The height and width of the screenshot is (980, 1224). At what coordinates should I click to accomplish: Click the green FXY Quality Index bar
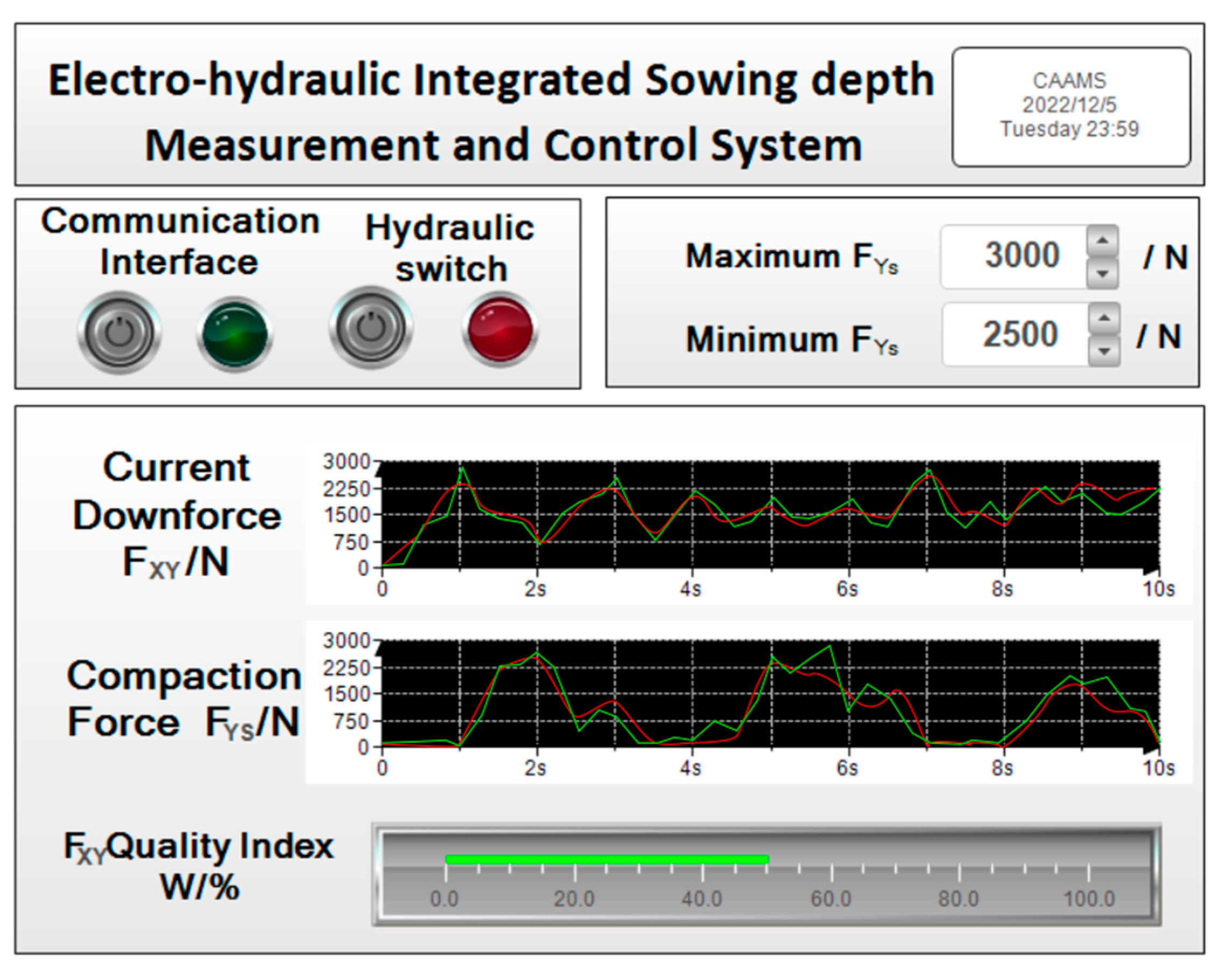(606, 859)
